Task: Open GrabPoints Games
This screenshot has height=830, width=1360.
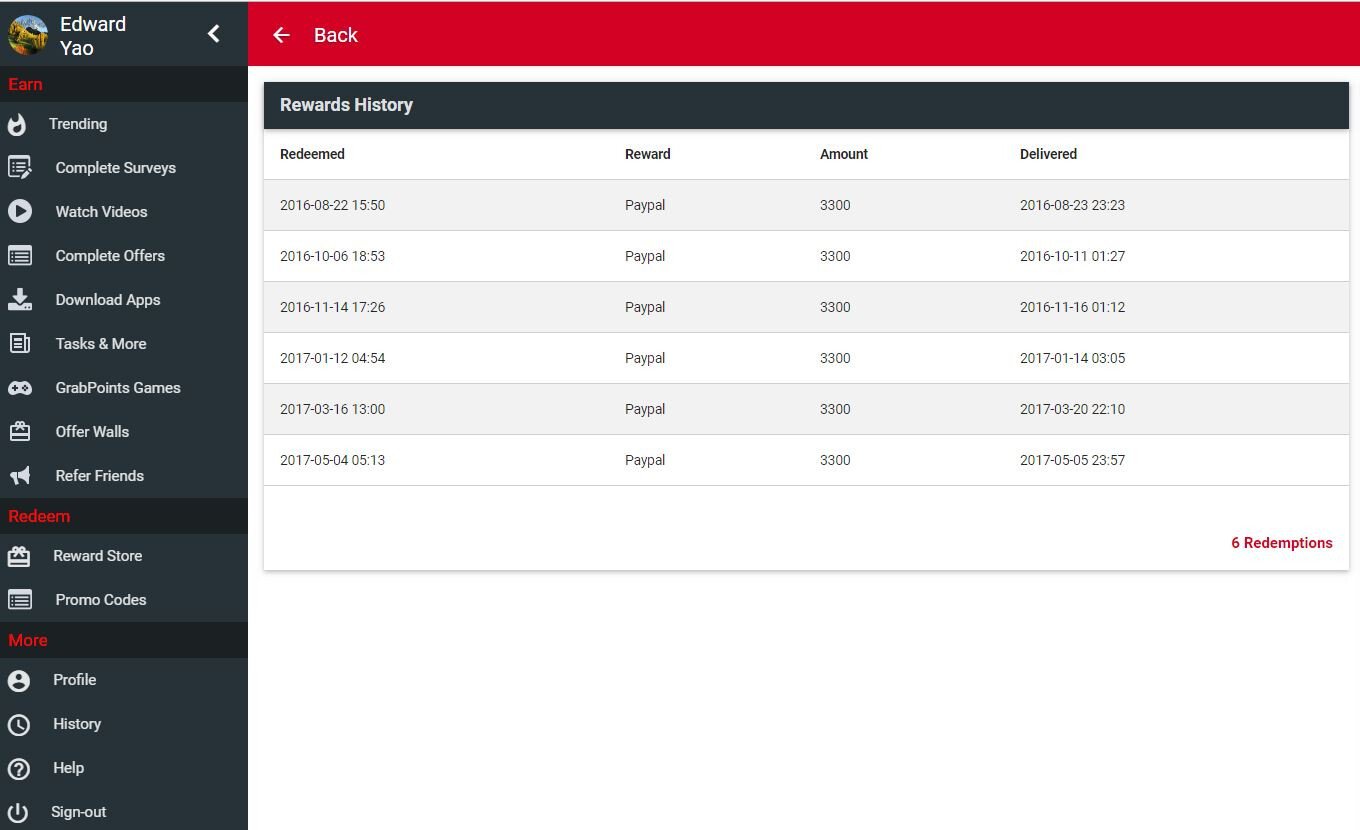Action: (118, 388)
